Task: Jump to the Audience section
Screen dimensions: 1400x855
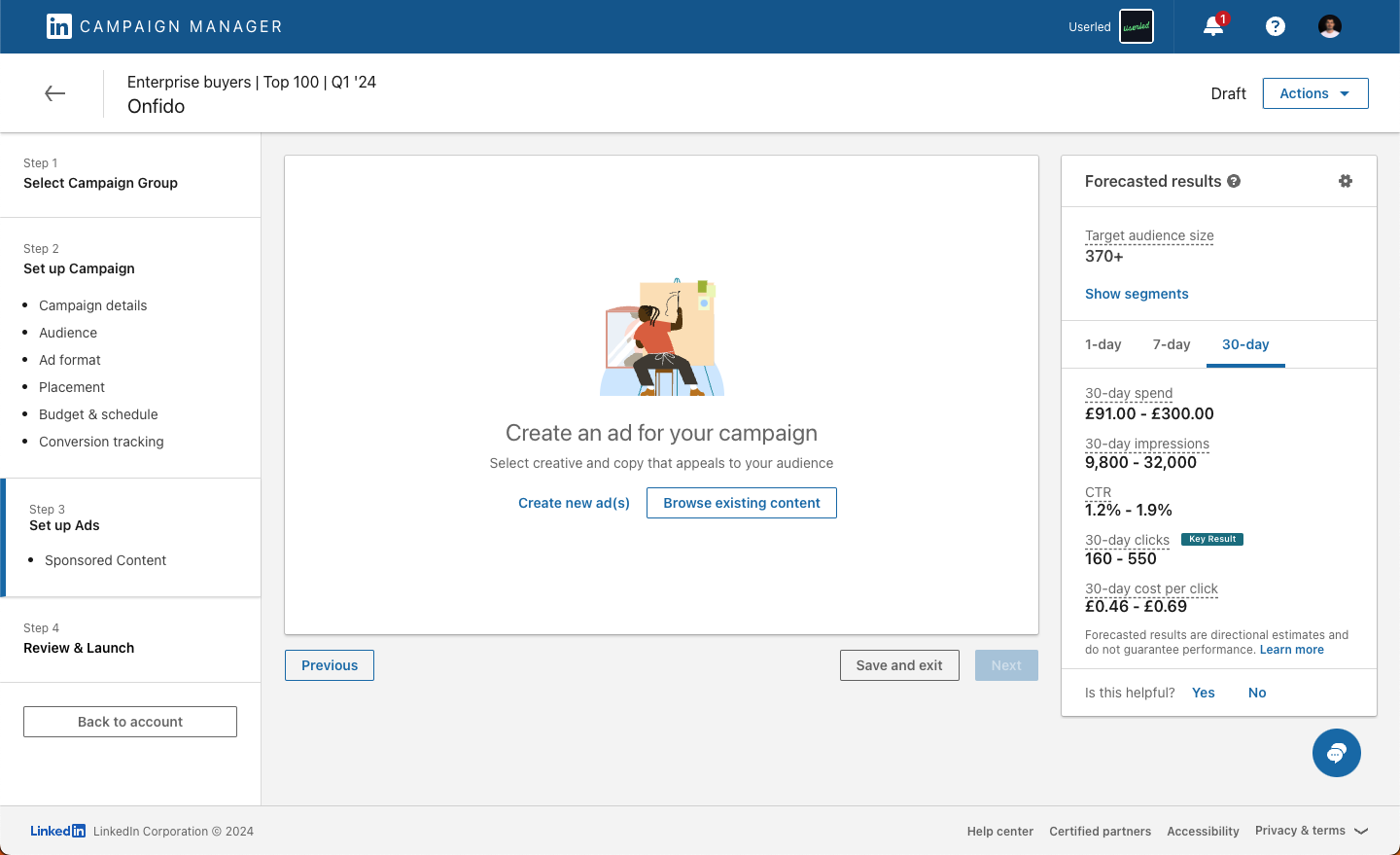Action: (68, 333)
